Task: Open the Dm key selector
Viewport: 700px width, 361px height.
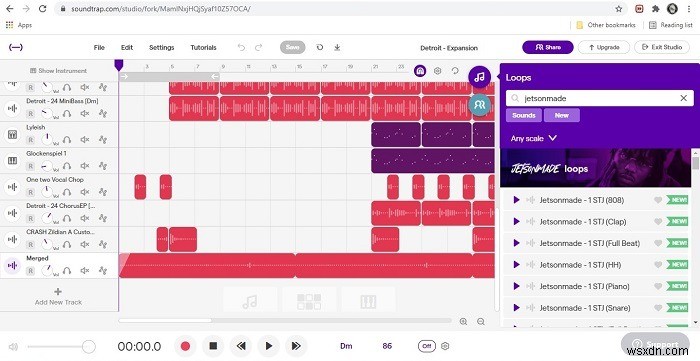Action: [346, 346]
